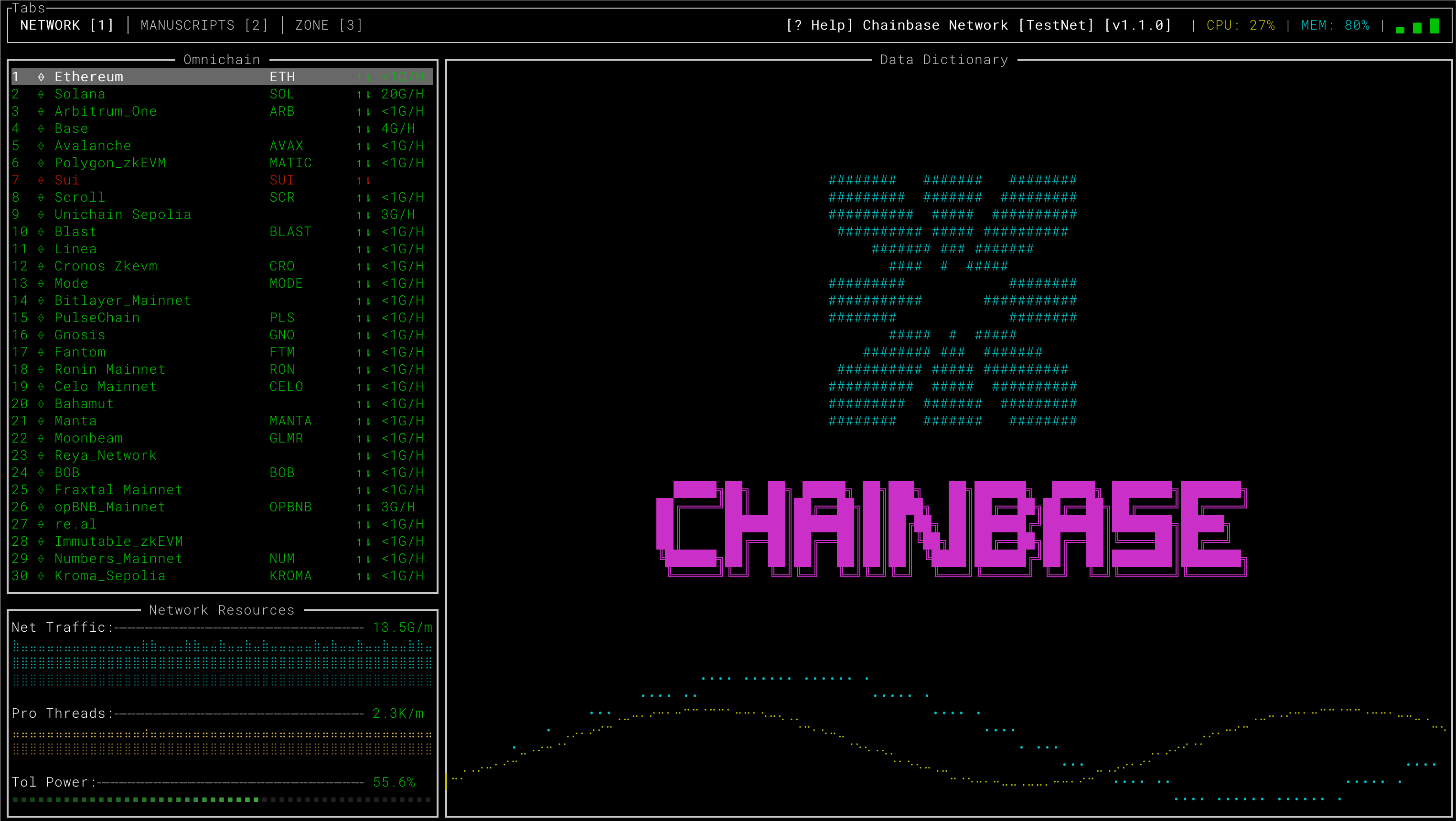Click the CPU: 27% status indicator
The image size is (1456, 821).
coord(1241,25)
